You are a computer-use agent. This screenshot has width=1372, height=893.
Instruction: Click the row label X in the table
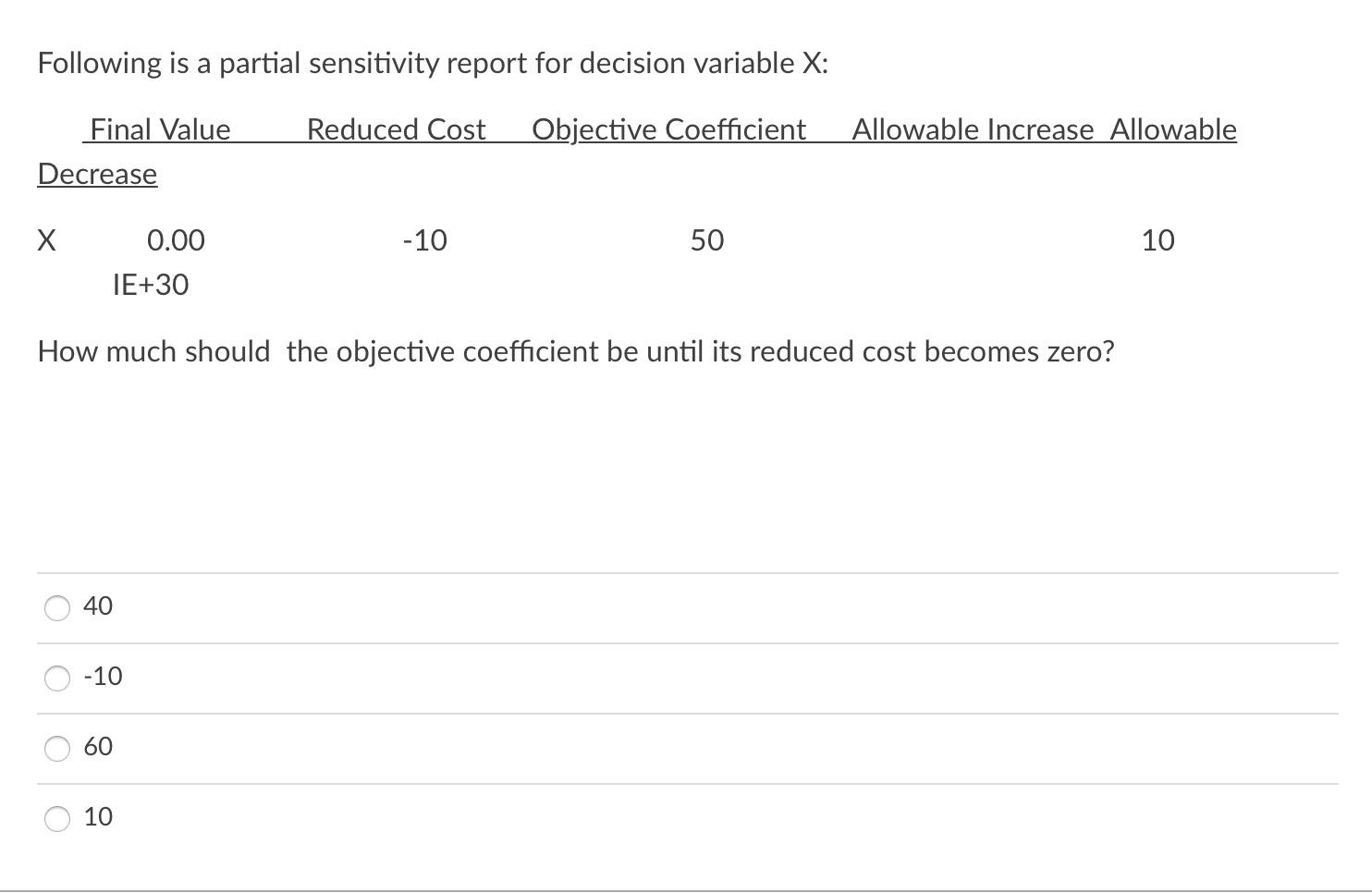click(x=46, y=240)
